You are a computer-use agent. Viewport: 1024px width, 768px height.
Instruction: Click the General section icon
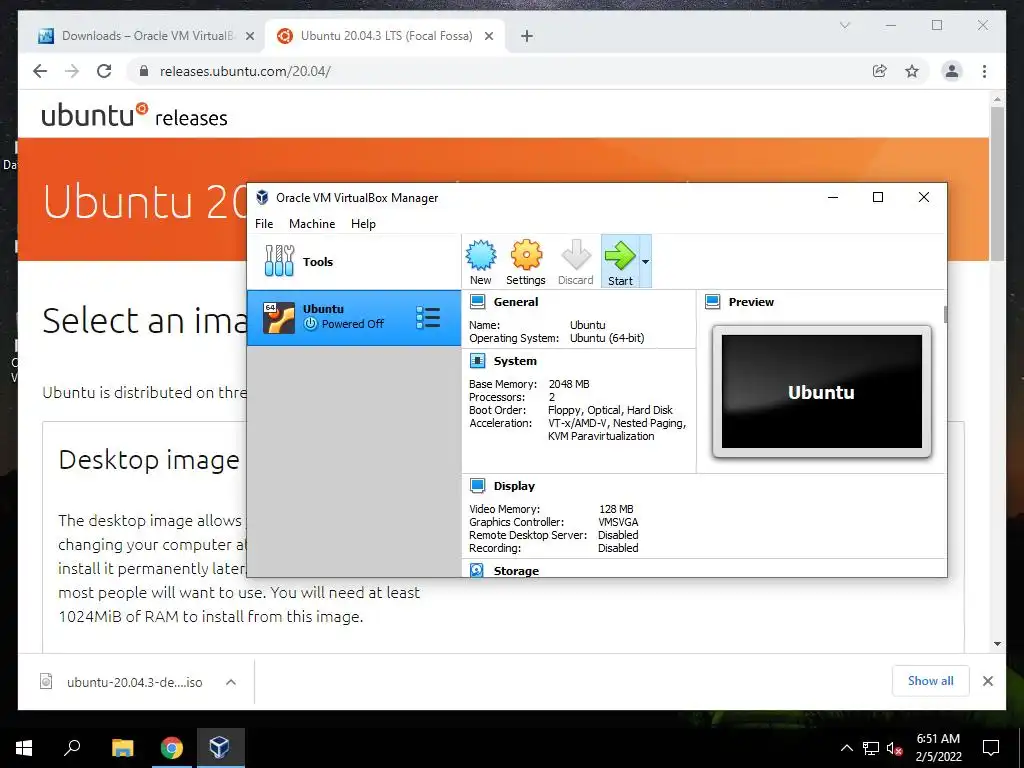(x=477, y=302)
